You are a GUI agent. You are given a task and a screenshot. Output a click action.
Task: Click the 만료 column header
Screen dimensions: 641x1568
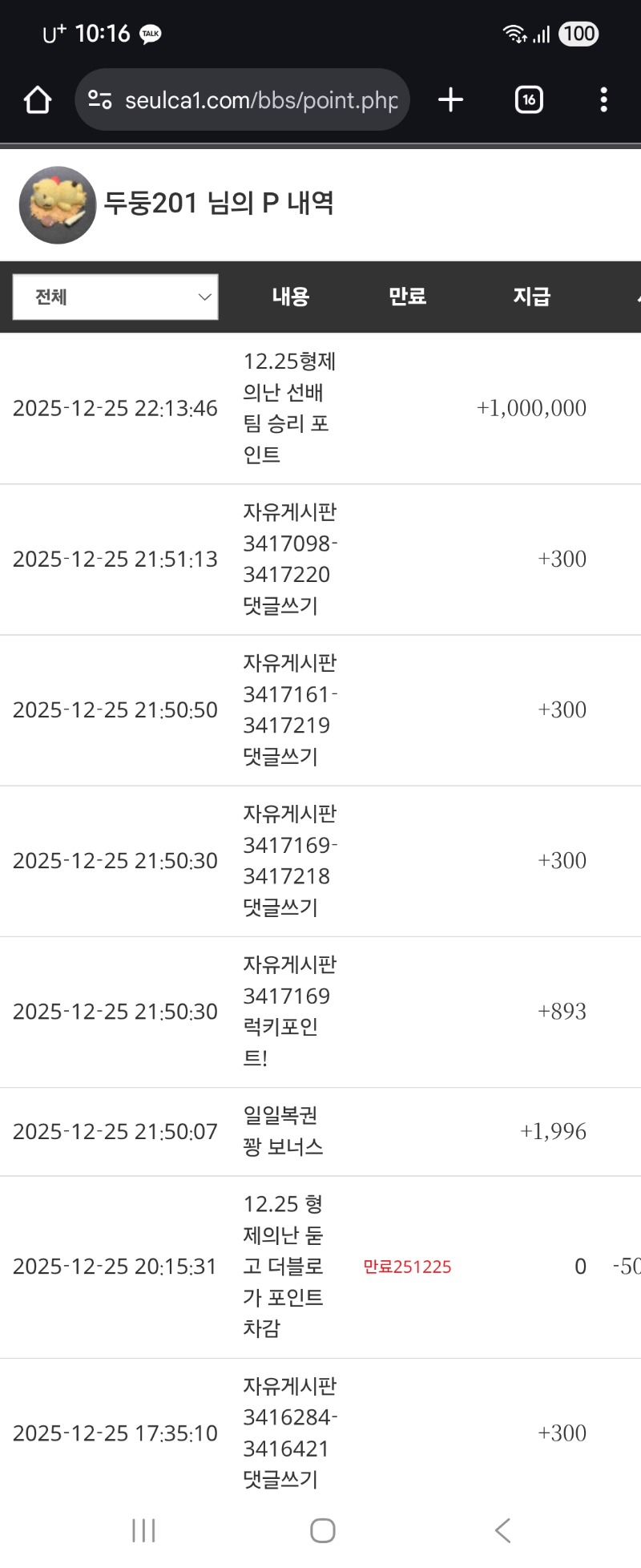click(x=407, y=297)
